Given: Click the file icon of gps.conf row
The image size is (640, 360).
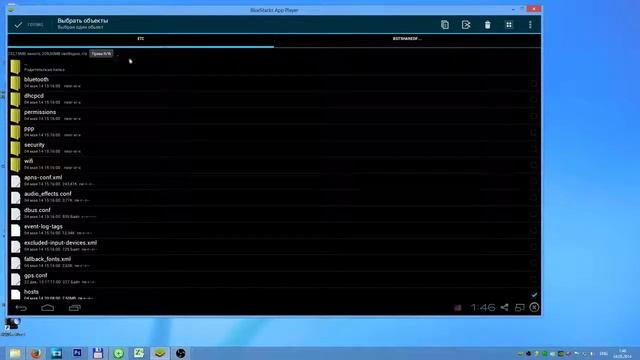Looking at the screenshot, I should [16, 279].
